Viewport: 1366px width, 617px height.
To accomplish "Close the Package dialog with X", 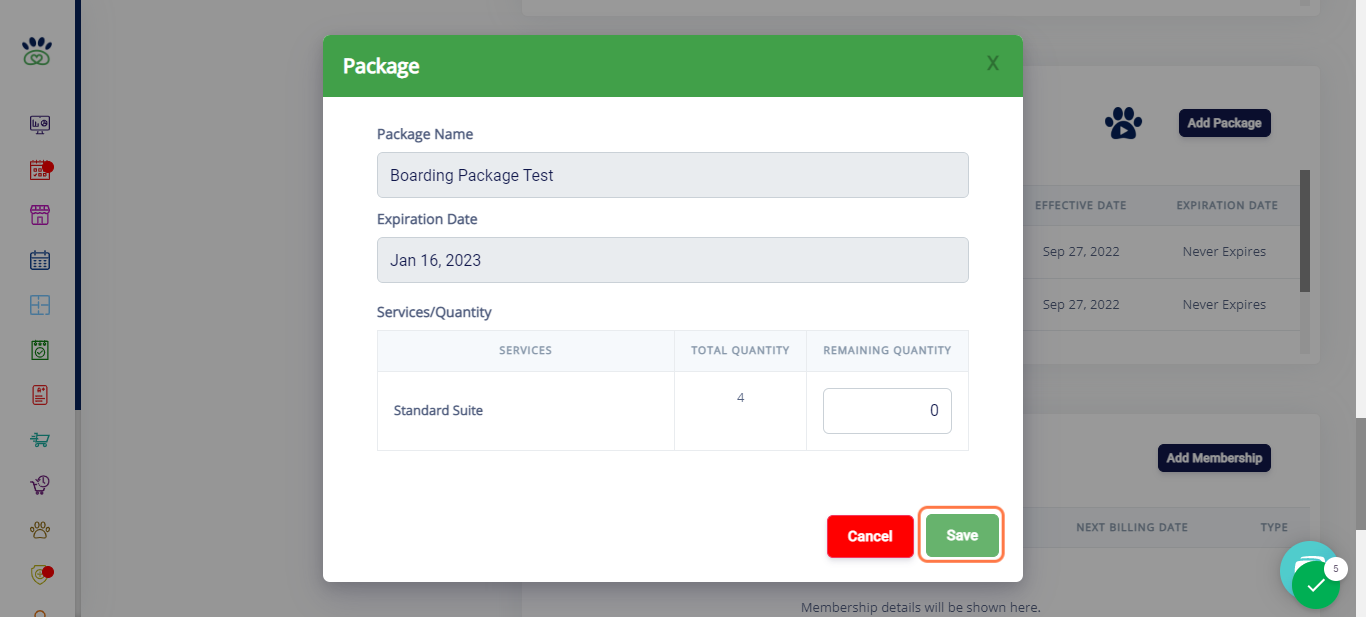I will [993, 64].
